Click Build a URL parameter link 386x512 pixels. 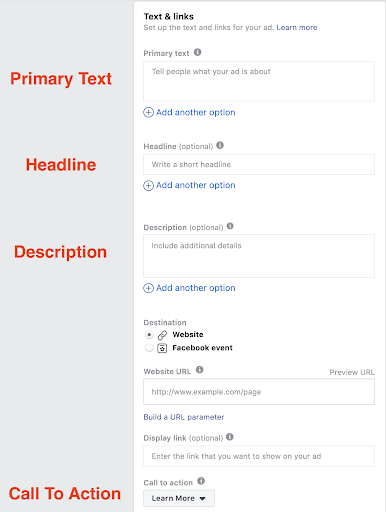[184, 417]
